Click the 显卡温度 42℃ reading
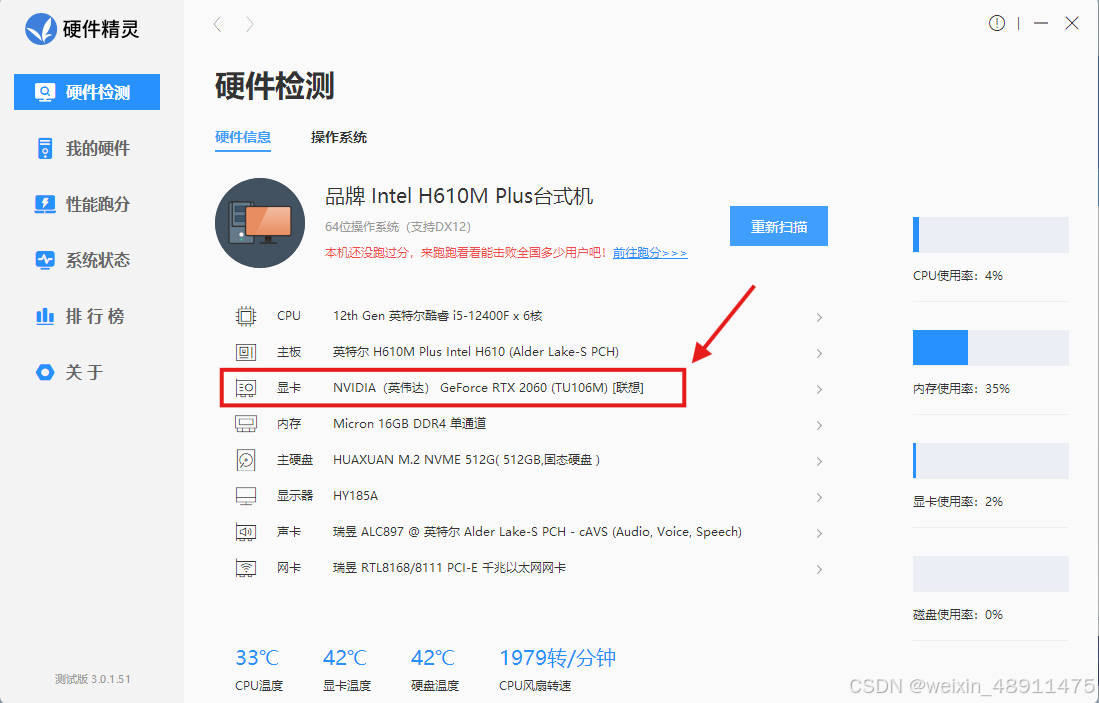1099x703 pixels. pyautogui.click(x=345, y=658)
